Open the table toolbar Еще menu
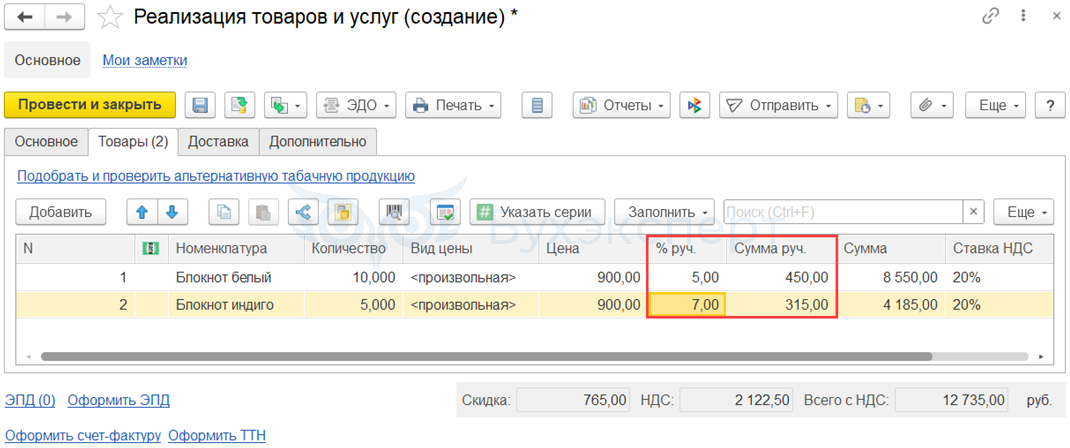This screenshot has width=1070, height=448. pos(1024,212)
